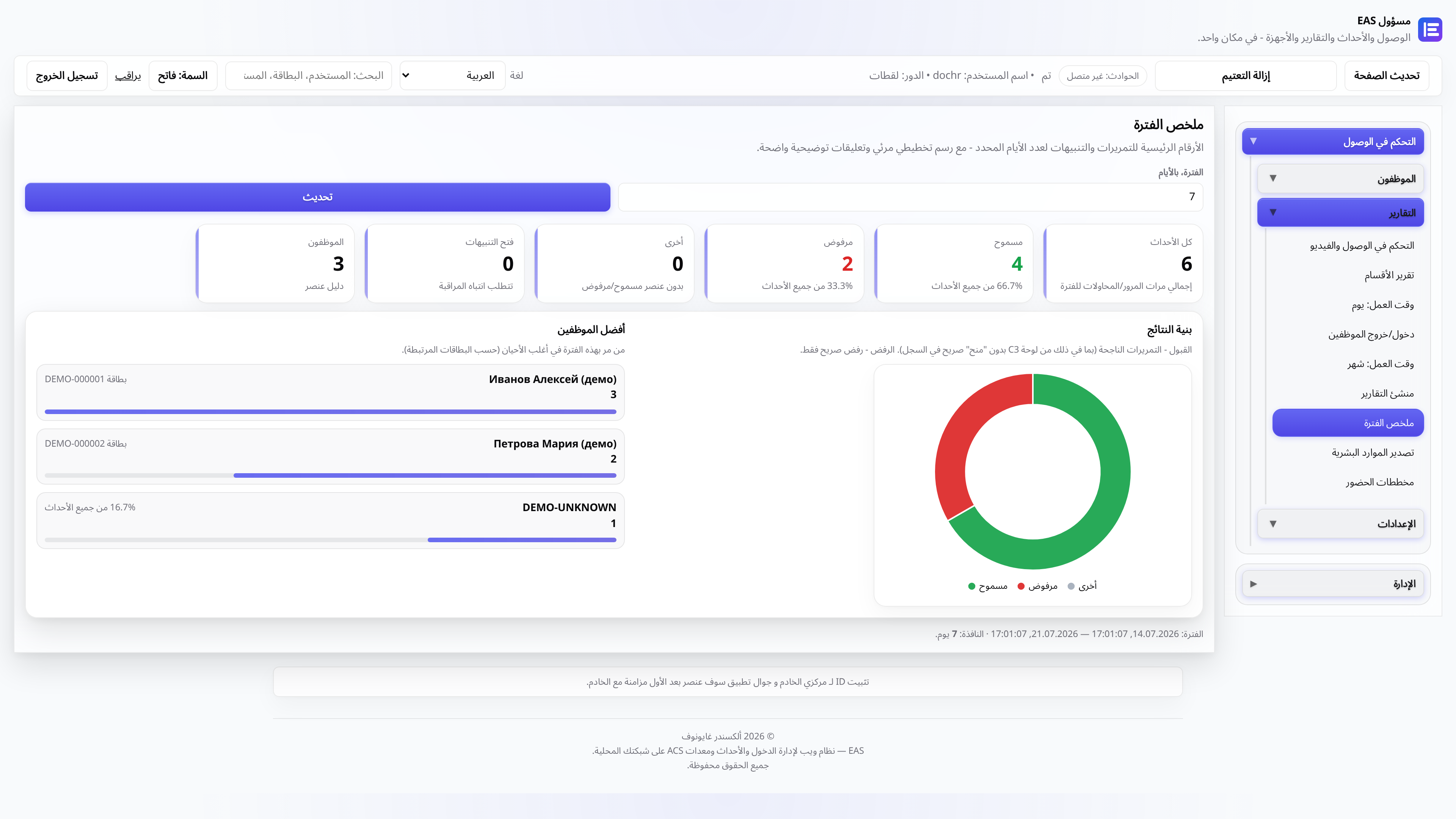Open the language dropdown set to العربية
Image resolution: width=1456 pixels, height=819 pixels.
pyautogui.click(x=452, y=76)
